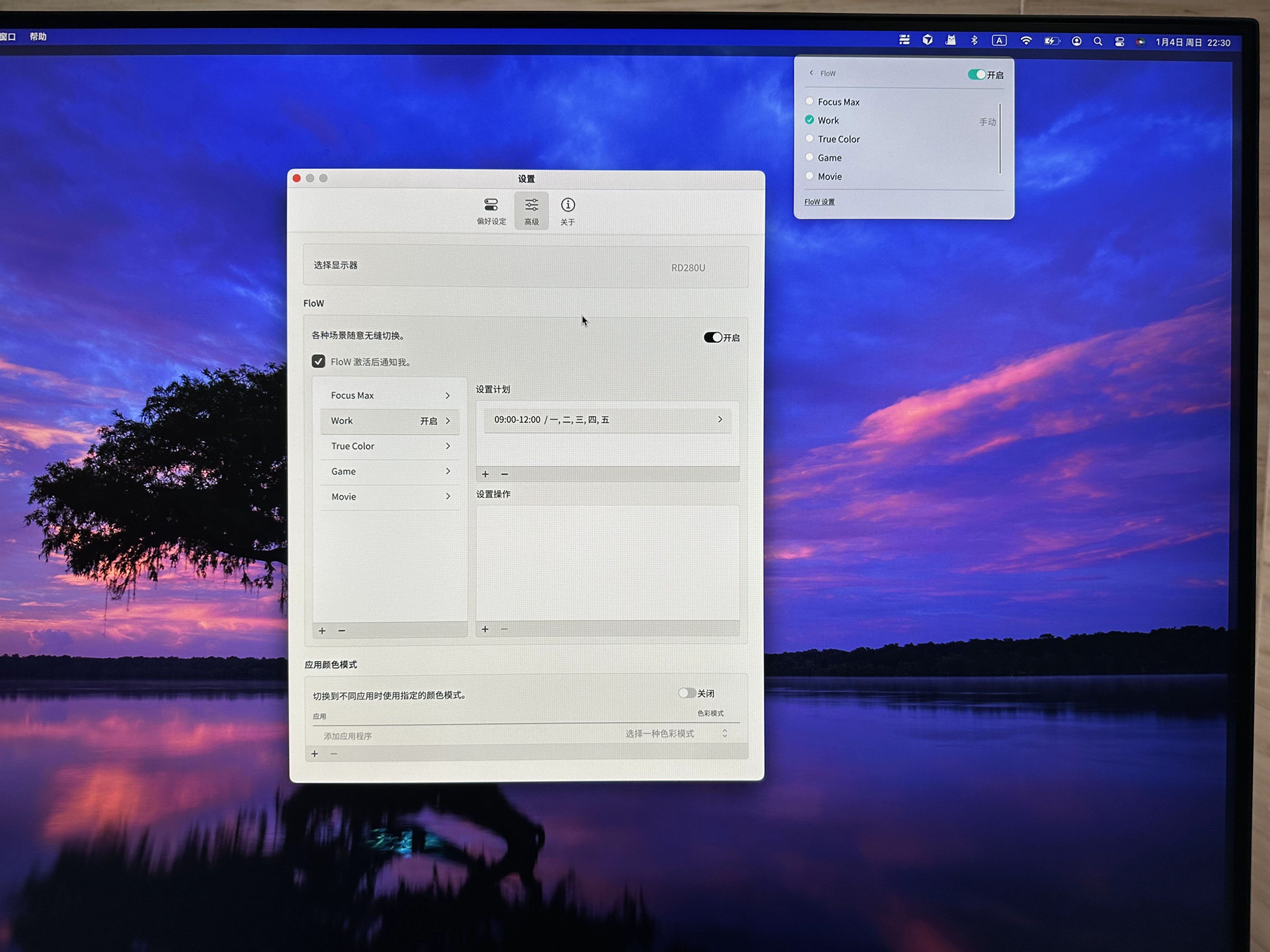Uncheck the FloW 激活后通知我 checkbox
Screen dimensions: 1270x952
(318, 361)
